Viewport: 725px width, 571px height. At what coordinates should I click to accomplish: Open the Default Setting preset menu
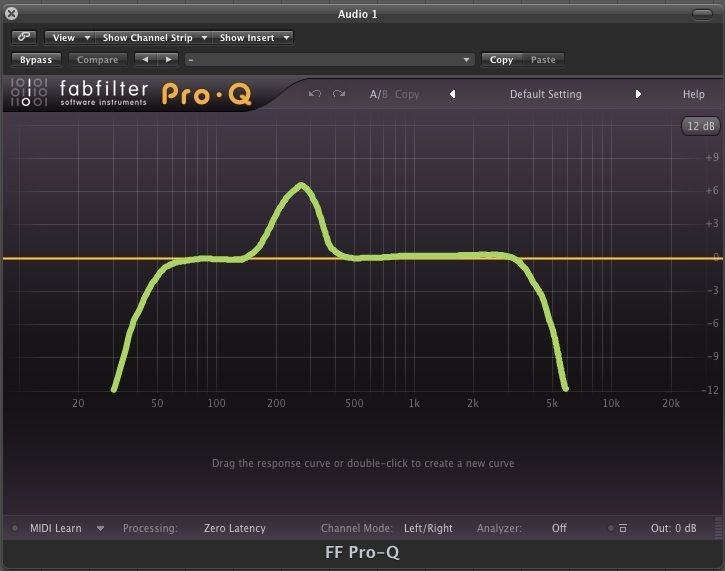546,94
